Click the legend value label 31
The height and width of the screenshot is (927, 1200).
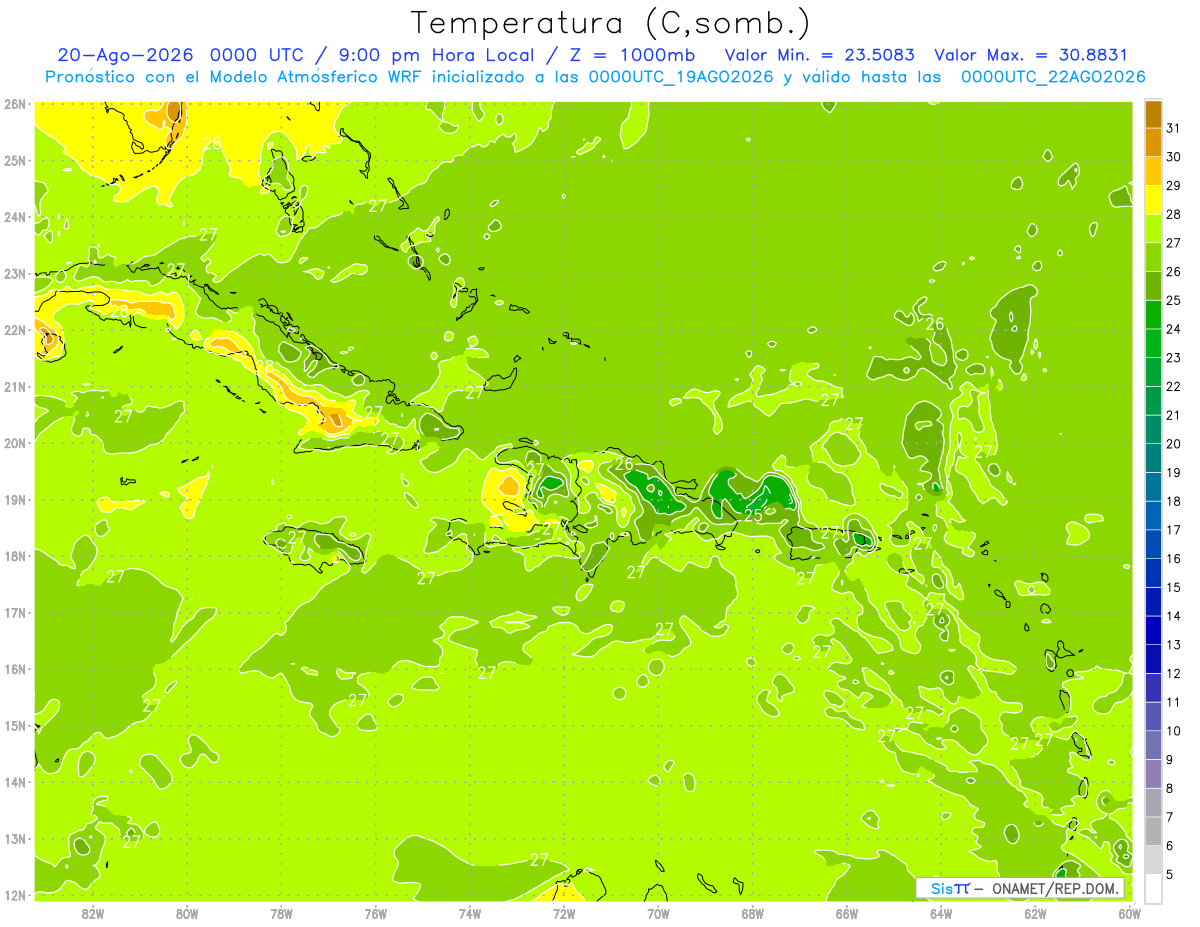[x=1173, y=128]
